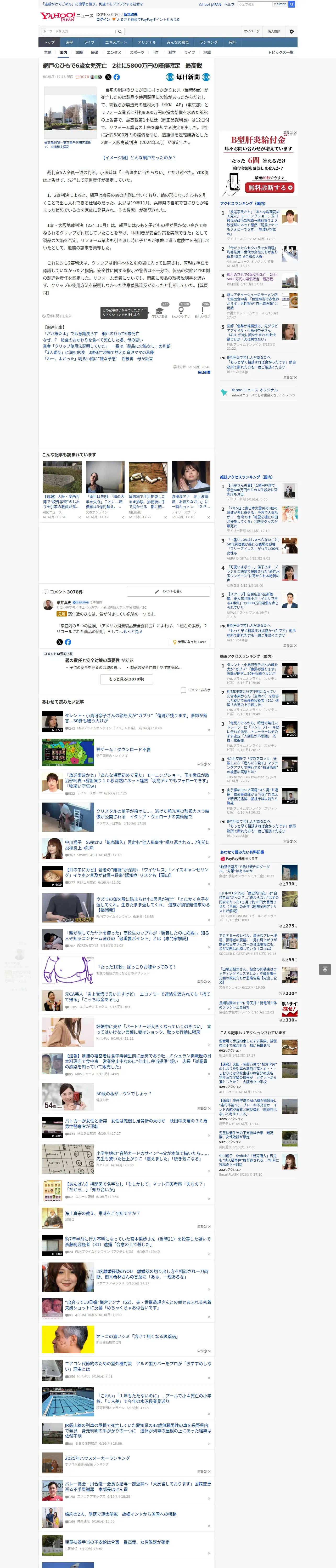336x1568 pixels.
Task: Share article on Facebook below headline
Action: pos(116,77)
